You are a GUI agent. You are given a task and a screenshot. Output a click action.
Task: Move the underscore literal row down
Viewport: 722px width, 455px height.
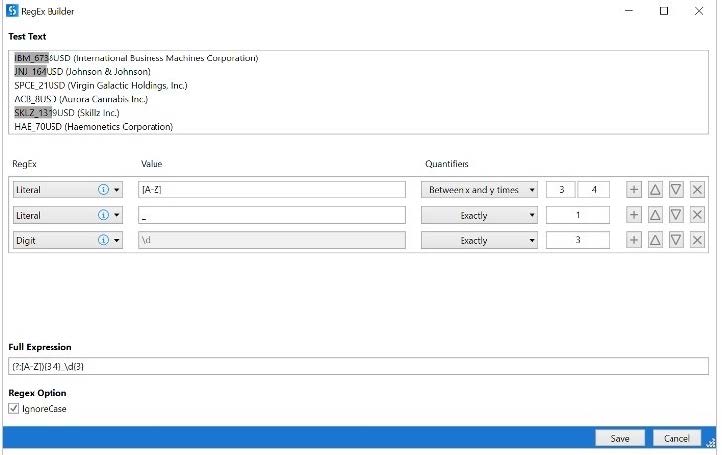[676, 215]
